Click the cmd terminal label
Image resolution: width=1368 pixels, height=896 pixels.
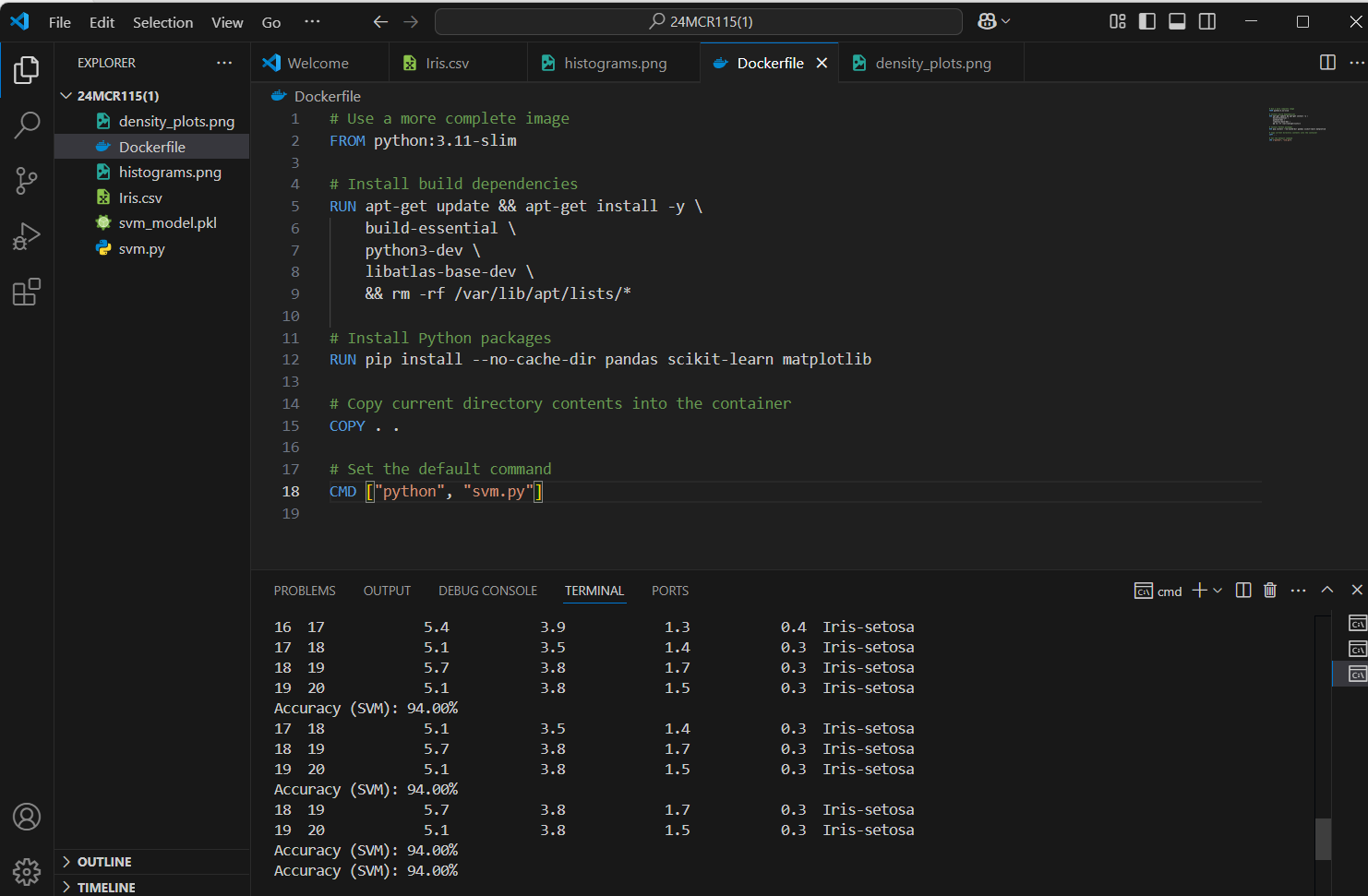(x=1158, y=591)
